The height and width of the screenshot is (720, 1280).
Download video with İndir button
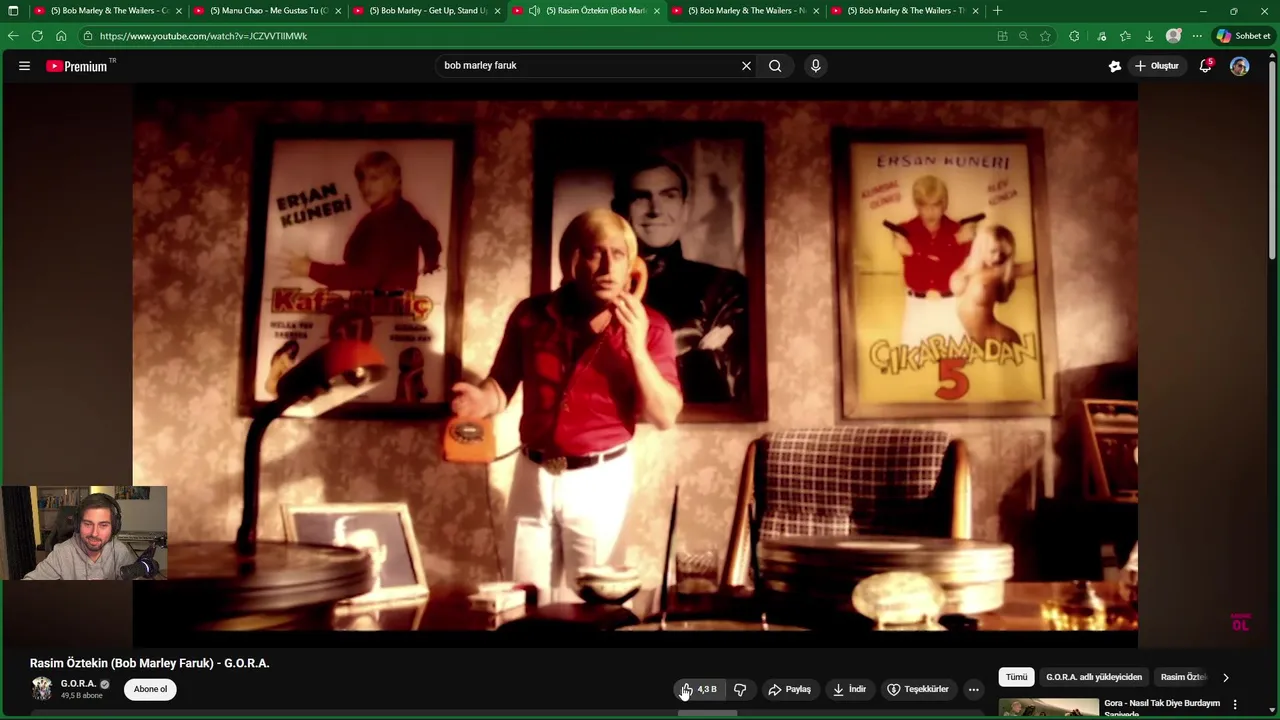(x=850, y=689)
